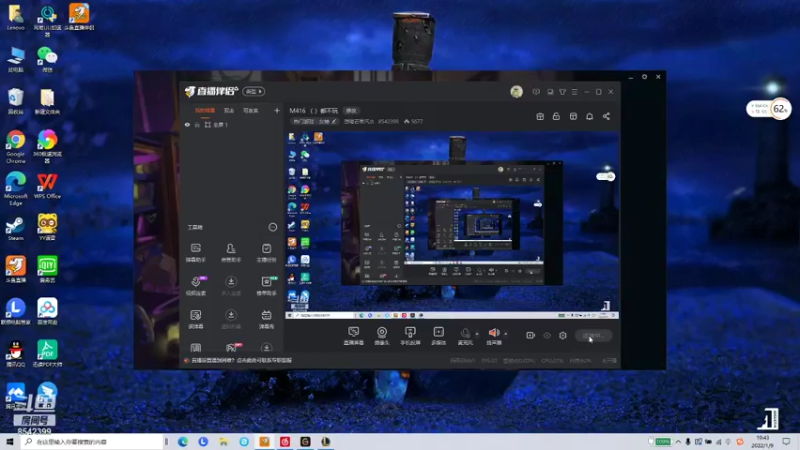
Task: Add the 直播屏幕 screen capture source
Action: (x=354, y=336)
